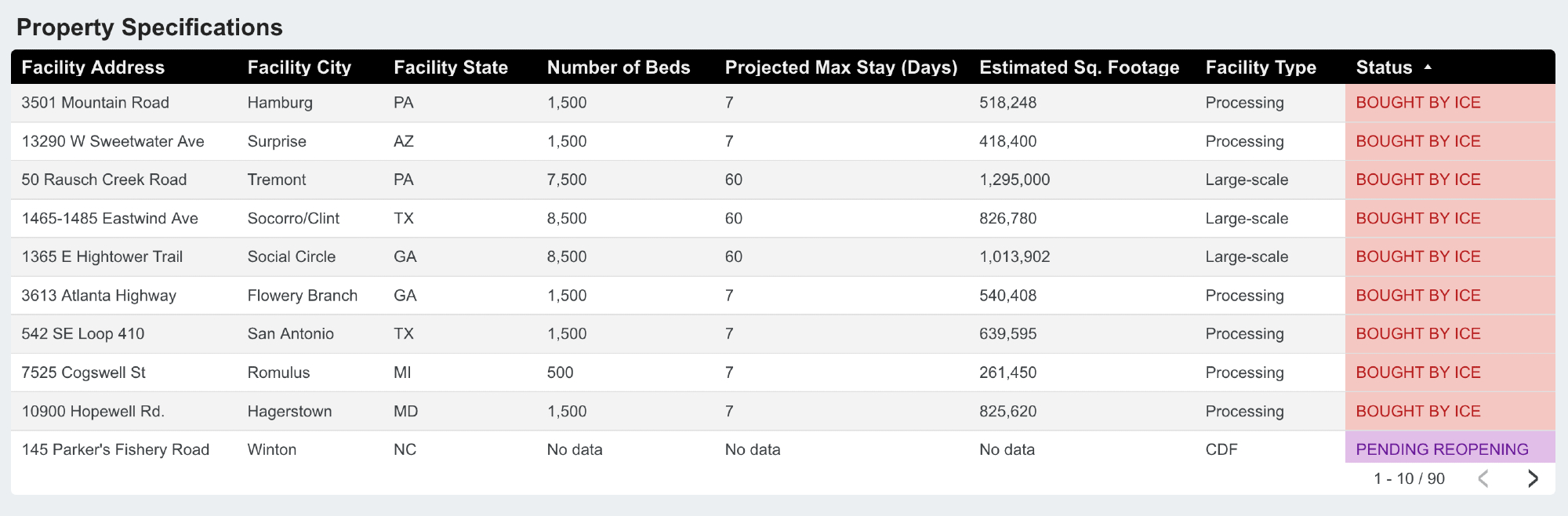This screenshot has height=516, width=1568.
Task: Click the previous page arrow
Action: pyautogui.click(x=1483, y=478)
